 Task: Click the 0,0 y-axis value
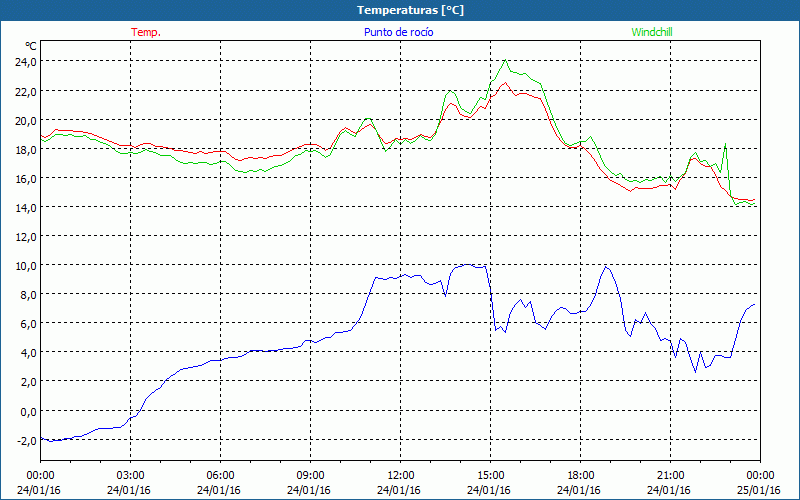[28, 411]
